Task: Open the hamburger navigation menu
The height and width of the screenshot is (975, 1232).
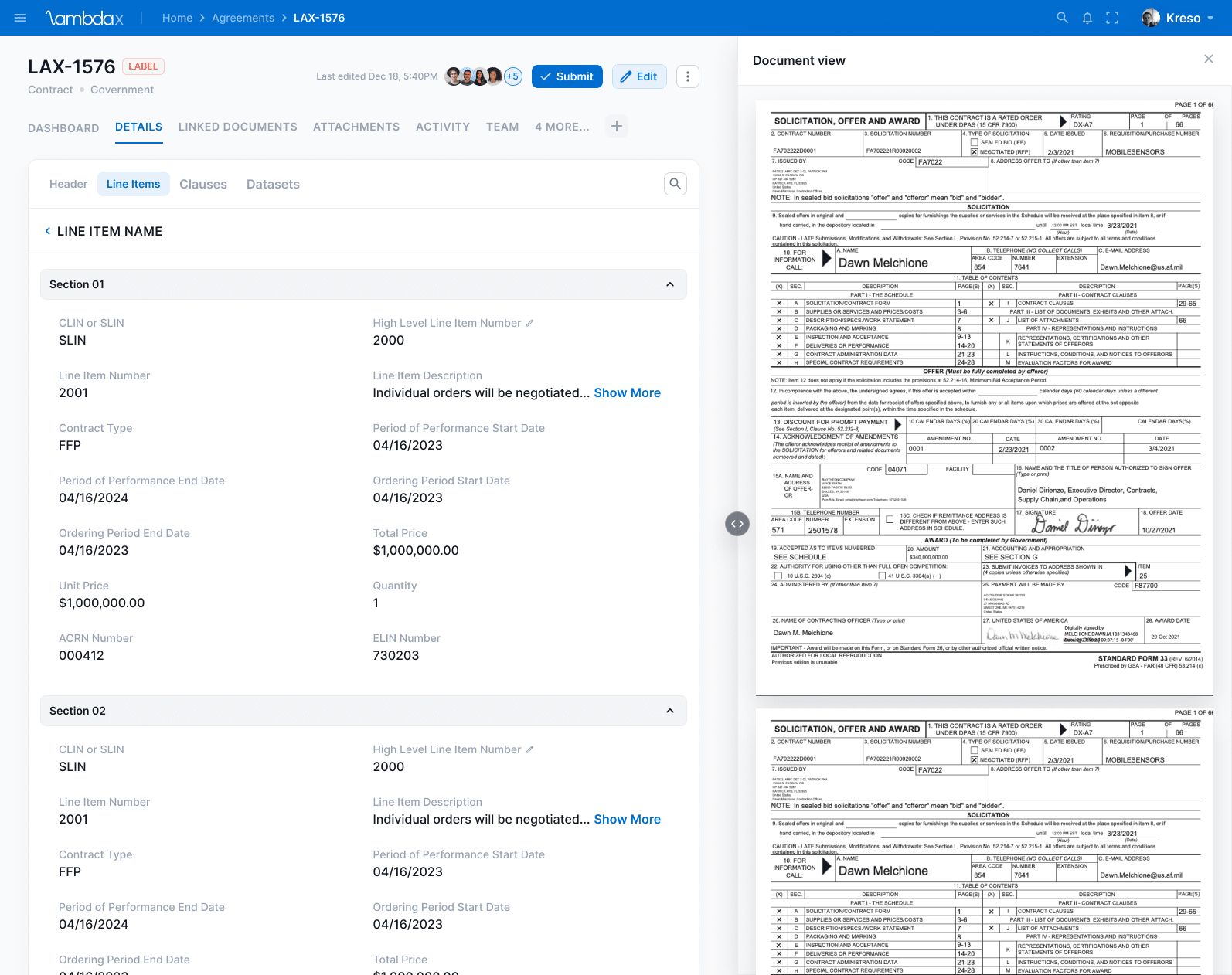Action: pyautogui.click(x=20, y=18)
